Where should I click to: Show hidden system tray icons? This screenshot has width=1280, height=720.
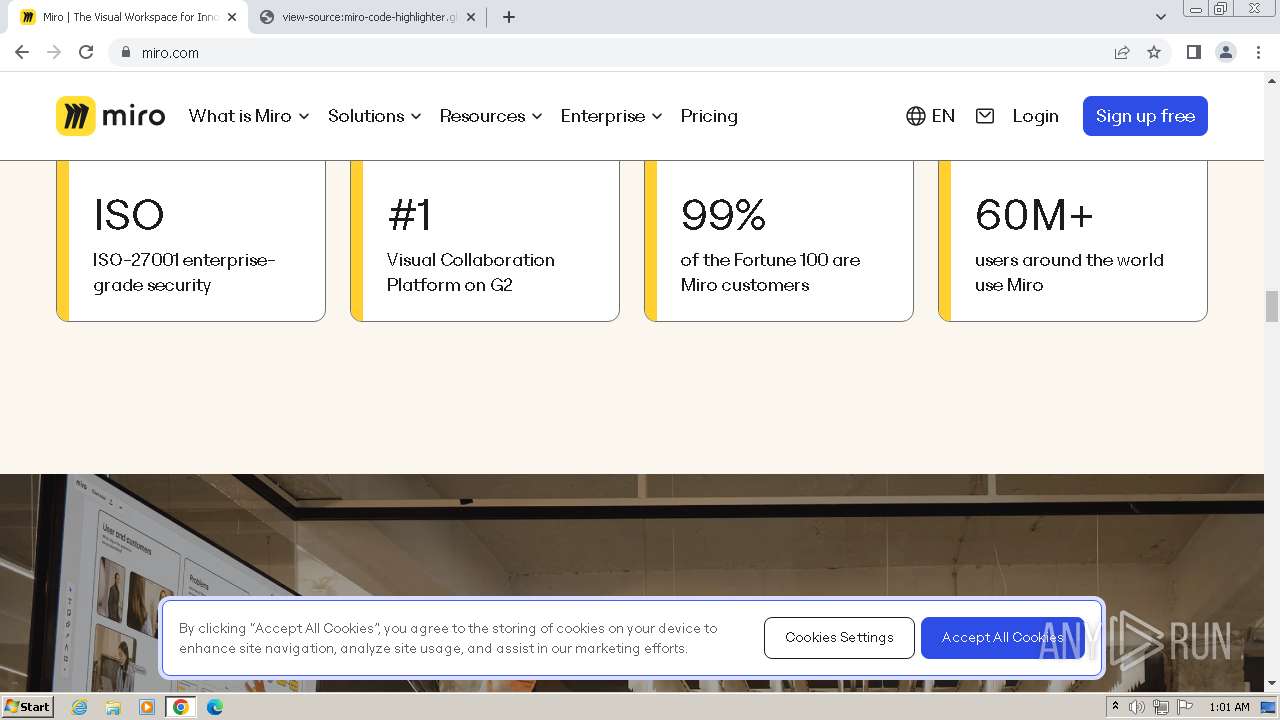click(x=1115, y=707)
